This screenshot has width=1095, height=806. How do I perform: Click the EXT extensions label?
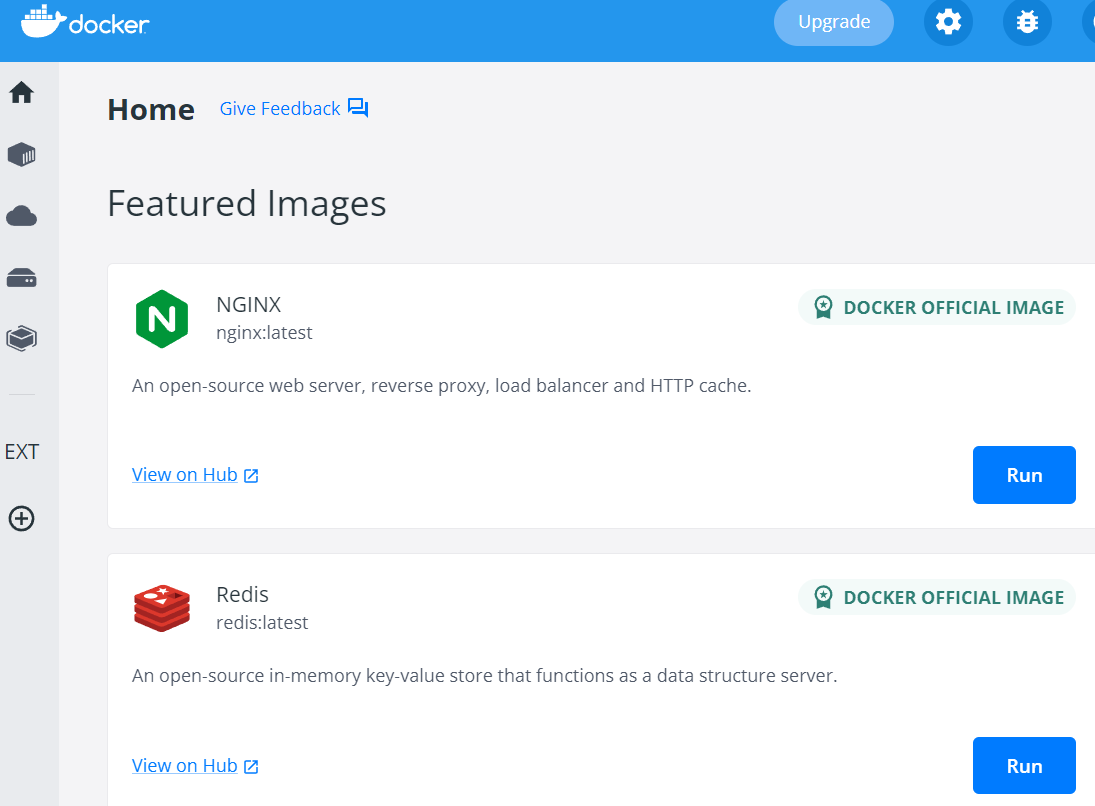tap(22, 452)
